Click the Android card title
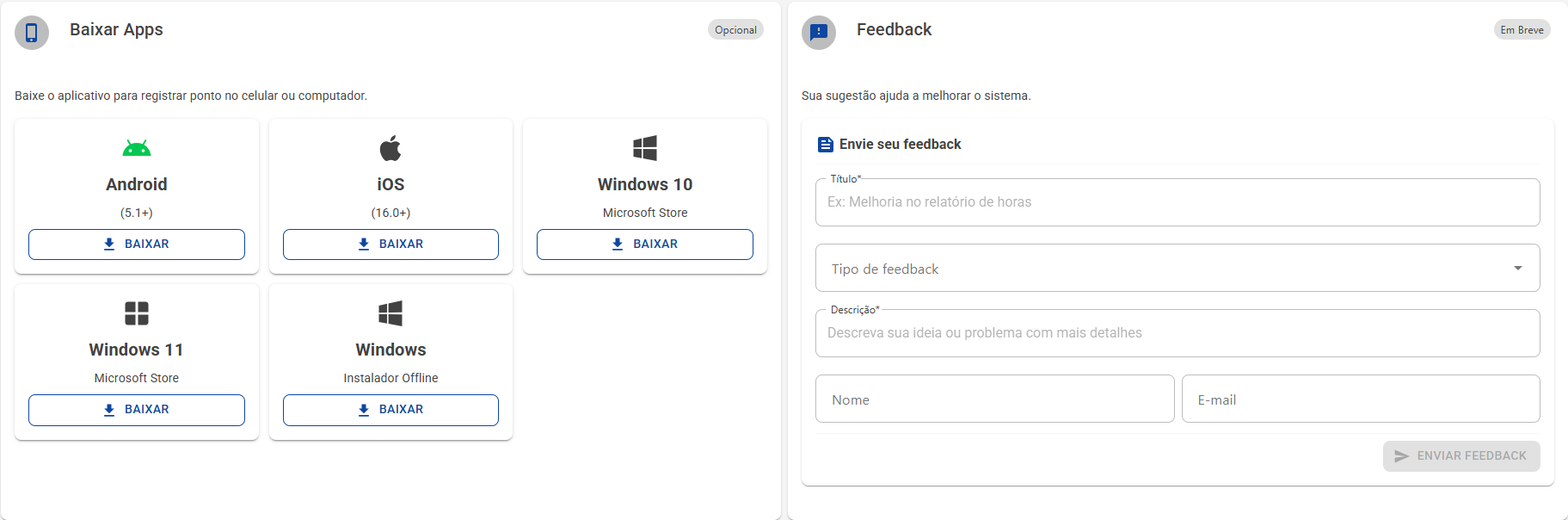 coord(137,184)
